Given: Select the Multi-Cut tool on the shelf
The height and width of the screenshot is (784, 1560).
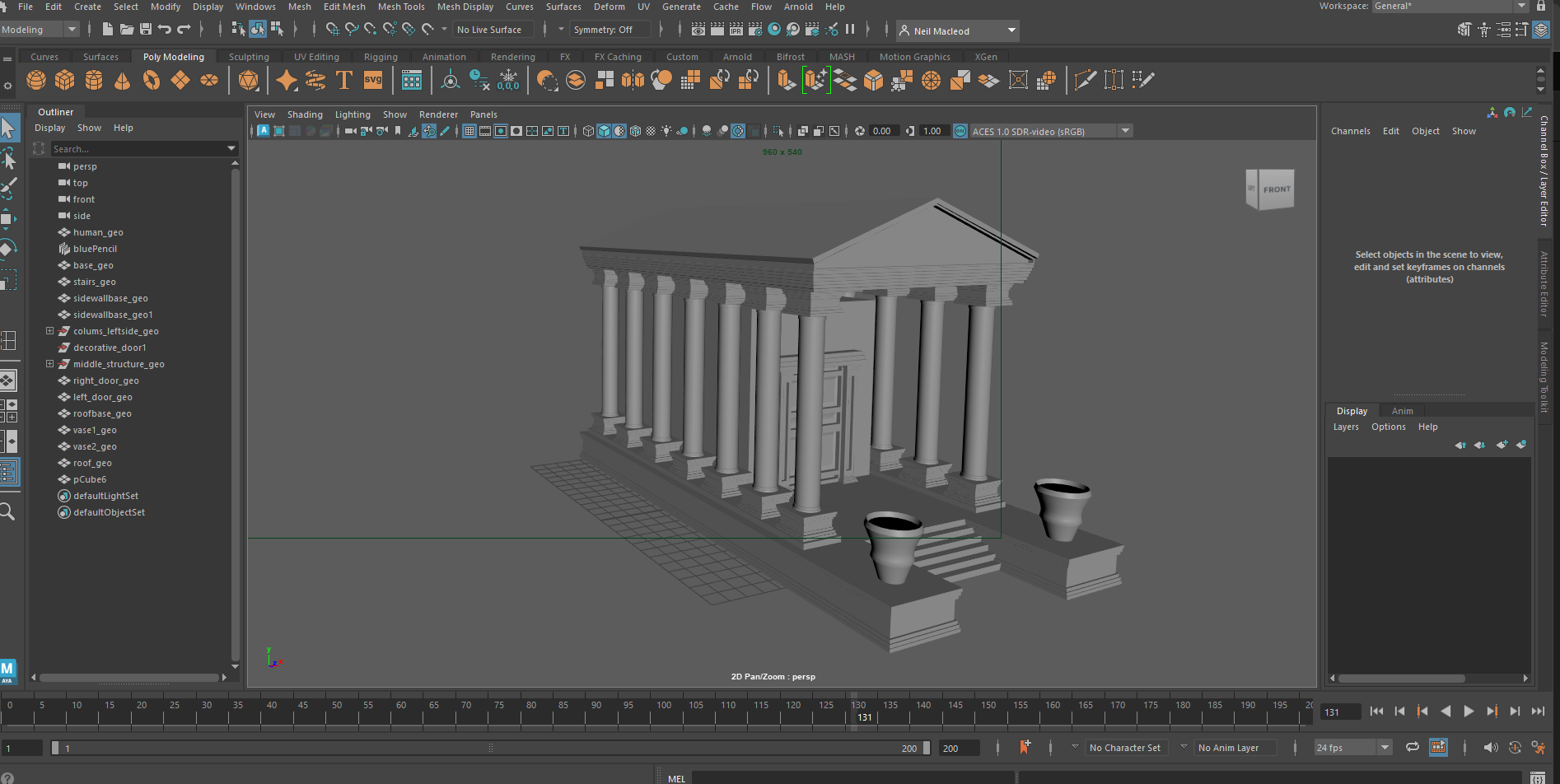Looking at the screenshot, I should point(1086,80).
